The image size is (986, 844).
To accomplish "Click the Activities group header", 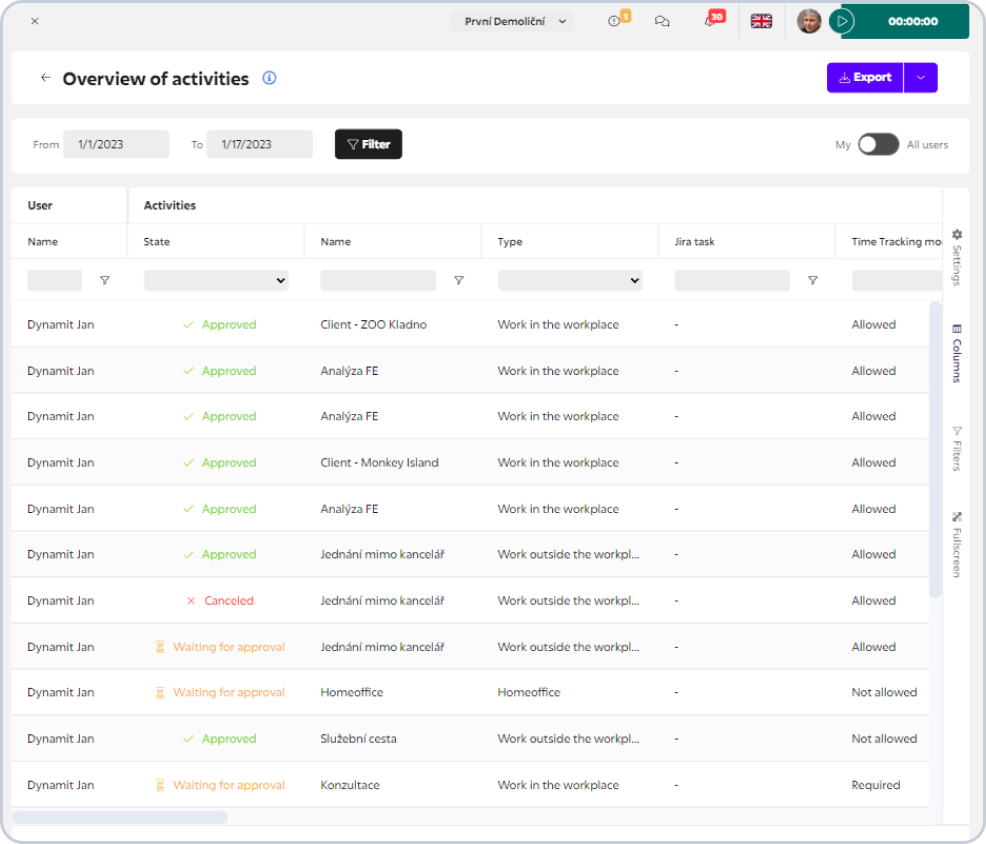I will click(170, 206).
